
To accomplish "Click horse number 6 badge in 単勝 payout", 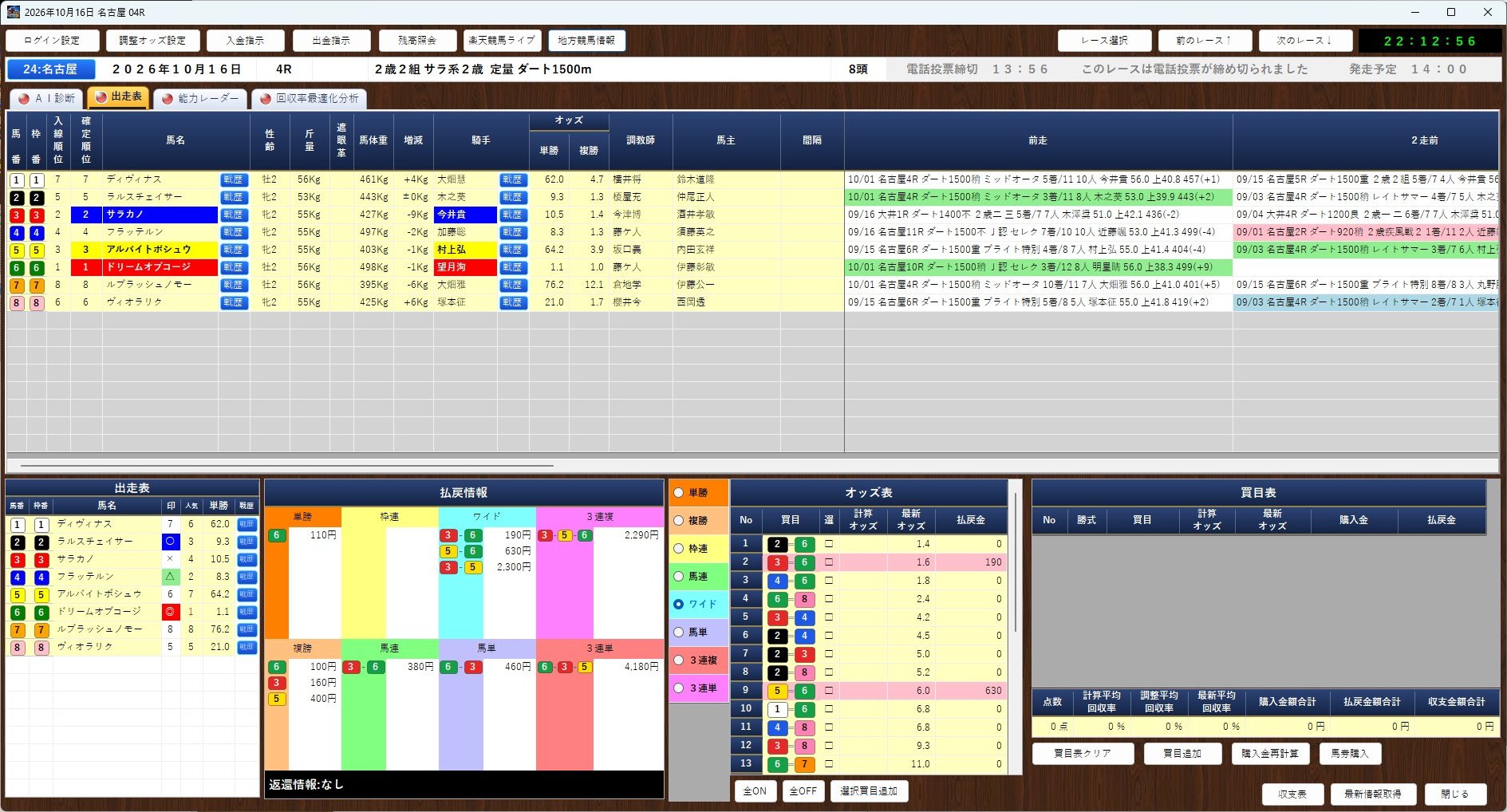I will tap(276, 535).
